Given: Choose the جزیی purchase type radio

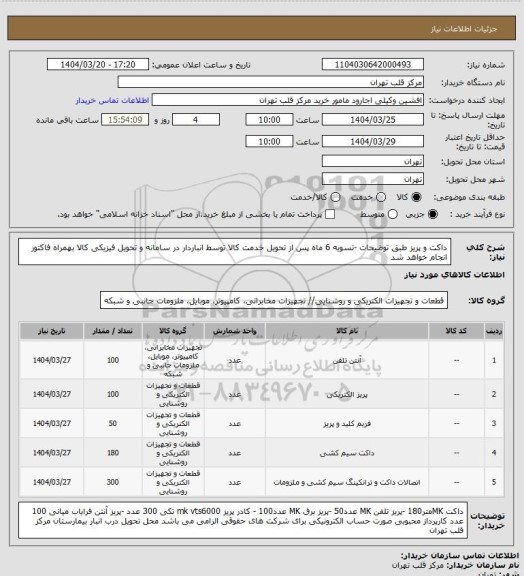Looking at the screenshot, I should click(433, 214).
